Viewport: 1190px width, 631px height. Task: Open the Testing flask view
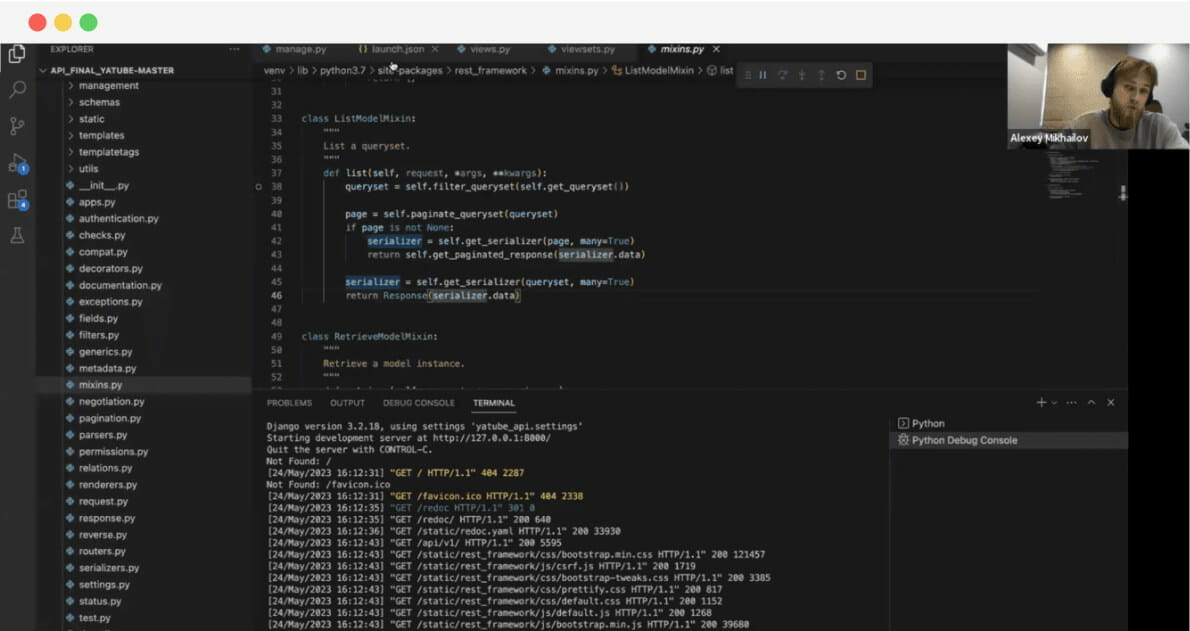pos(17,235)
